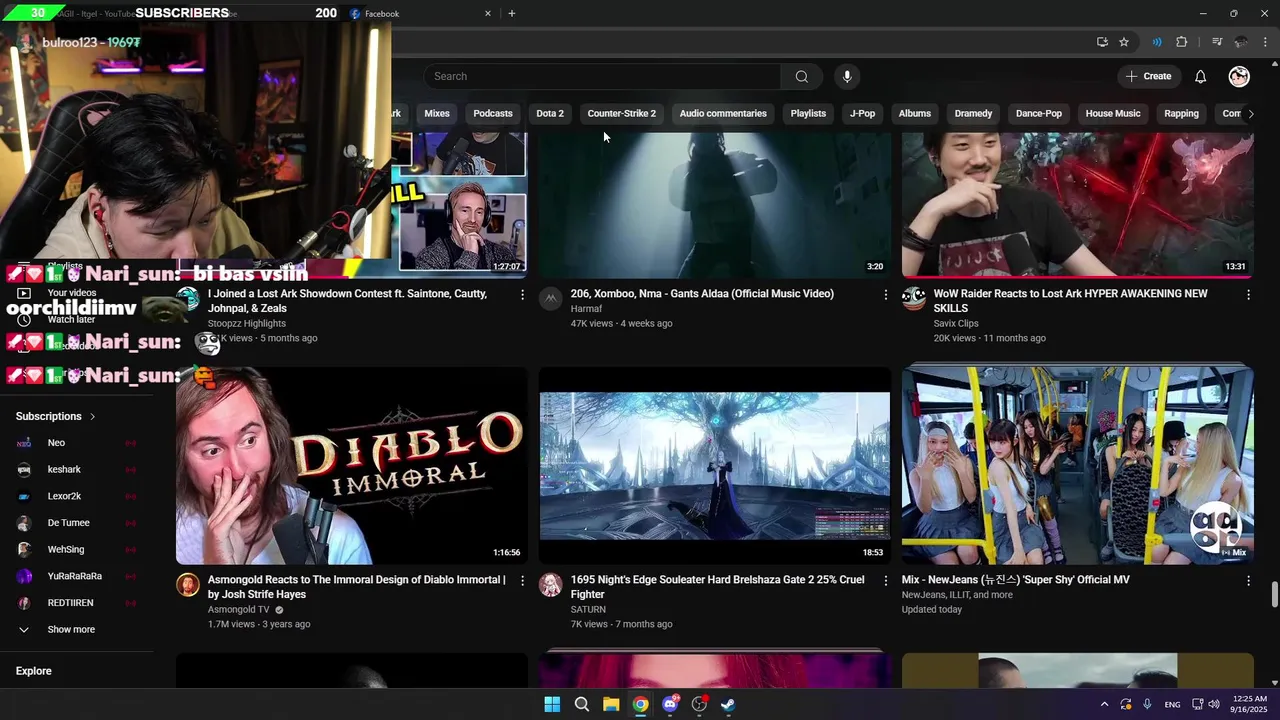Click the Create video button

click(1148, 77)
